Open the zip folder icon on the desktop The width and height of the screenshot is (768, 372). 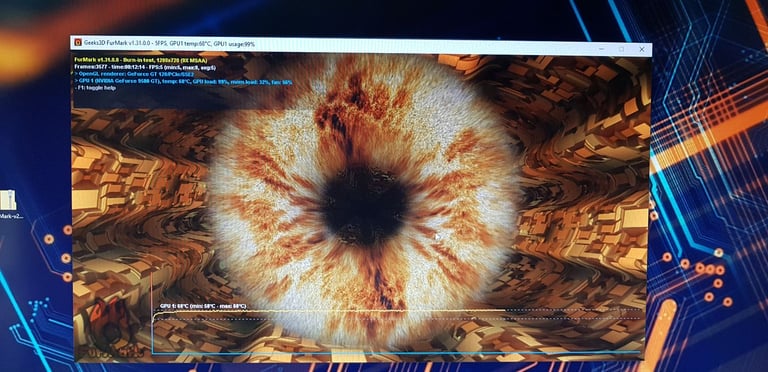click(x=7, y=200)
